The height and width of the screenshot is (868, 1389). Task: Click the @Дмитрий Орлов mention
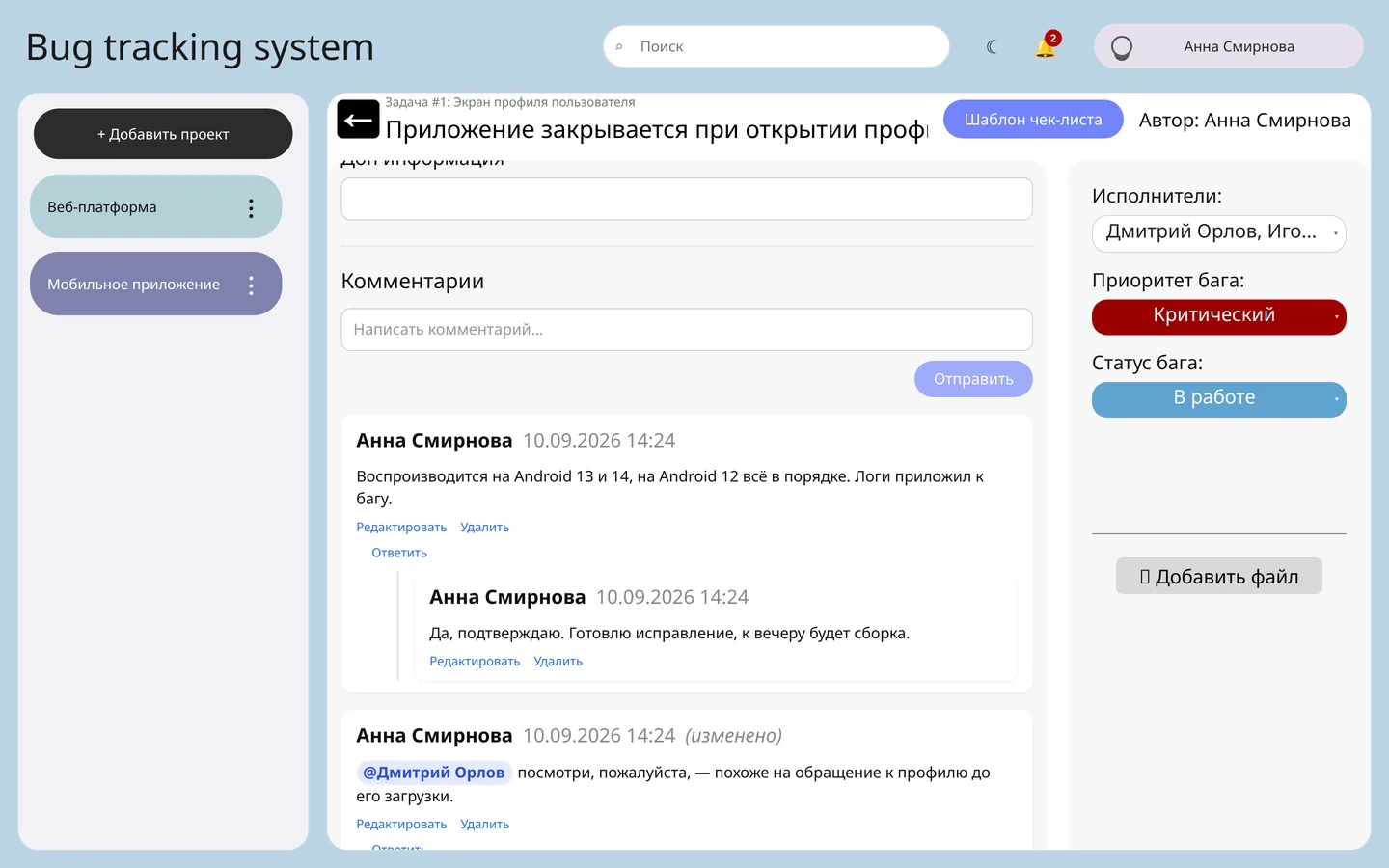click(434, 773)
